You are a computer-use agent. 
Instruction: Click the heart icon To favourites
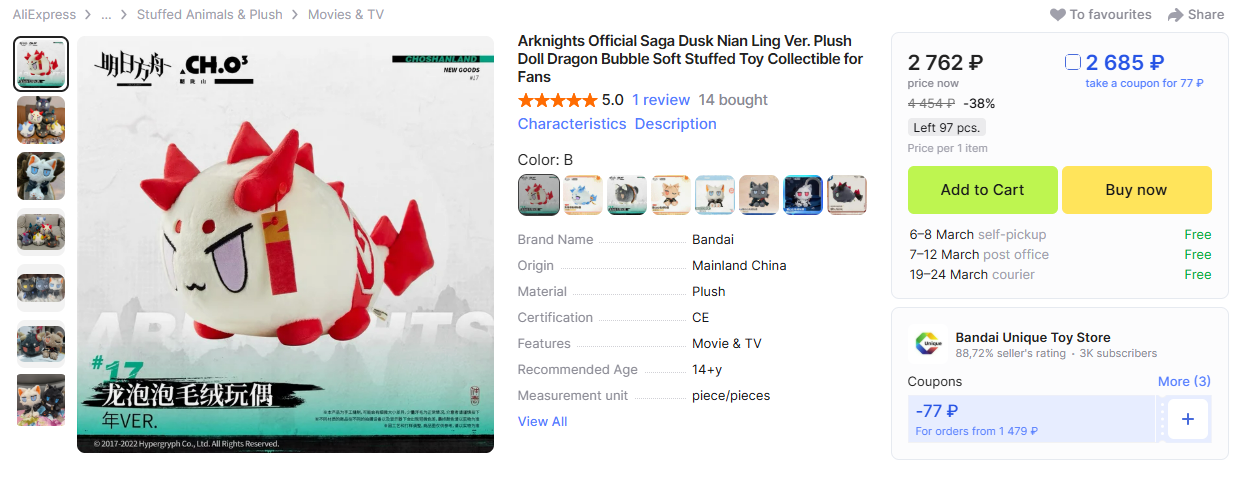click(x=1057, y=15)
